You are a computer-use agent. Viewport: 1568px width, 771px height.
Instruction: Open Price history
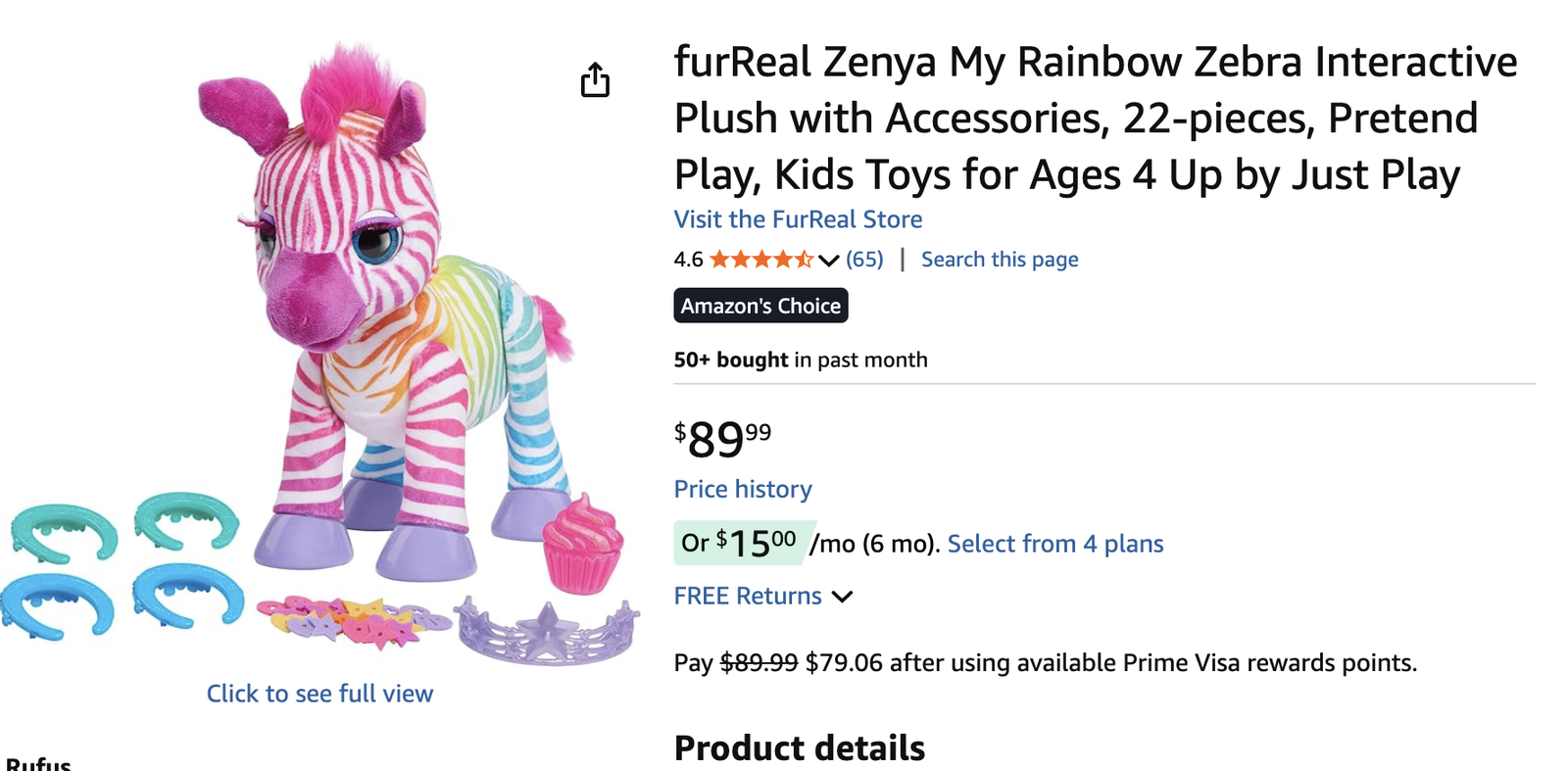click(x=743, y=489)
